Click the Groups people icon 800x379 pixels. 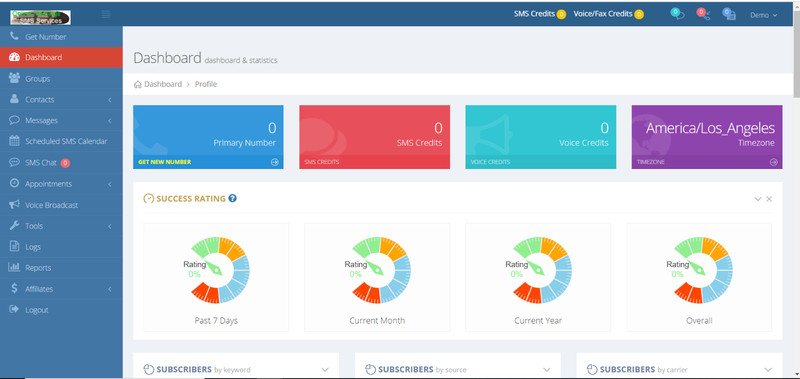(x=14, y=78)
